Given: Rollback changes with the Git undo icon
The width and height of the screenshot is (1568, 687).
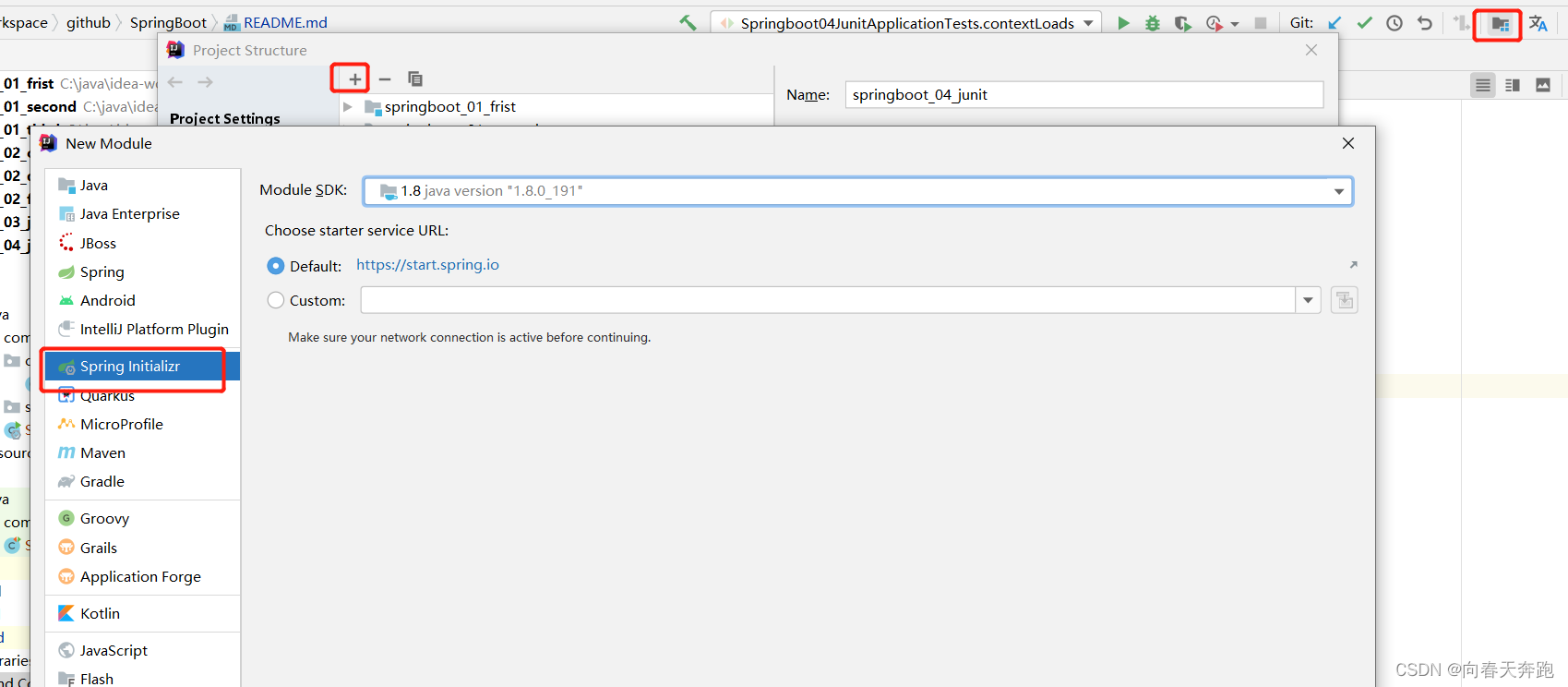Looking at the screenshot, I should point(1425,23).
